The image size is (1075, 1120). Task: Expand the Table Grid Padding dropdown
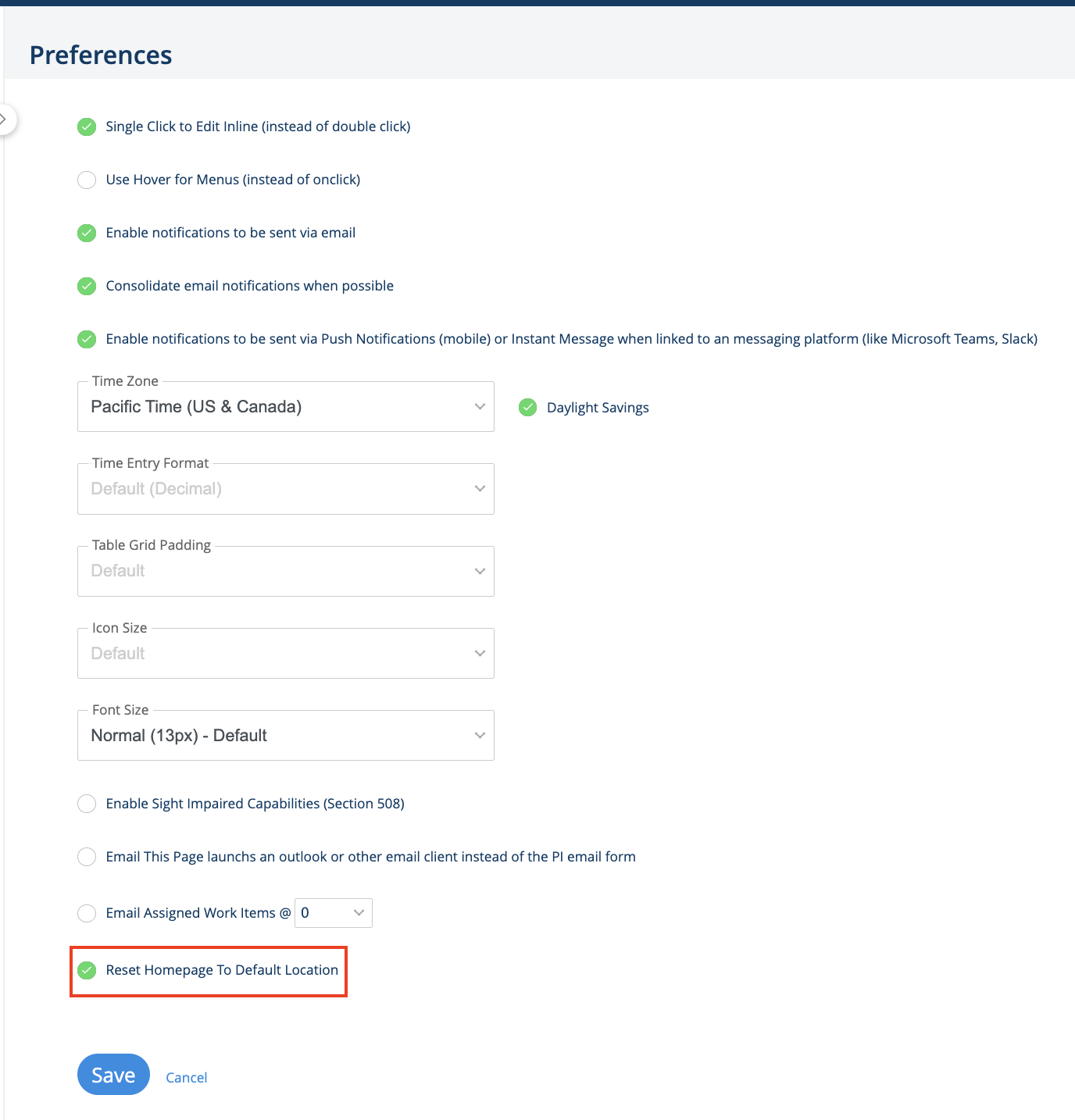click(x=286, y=571)
